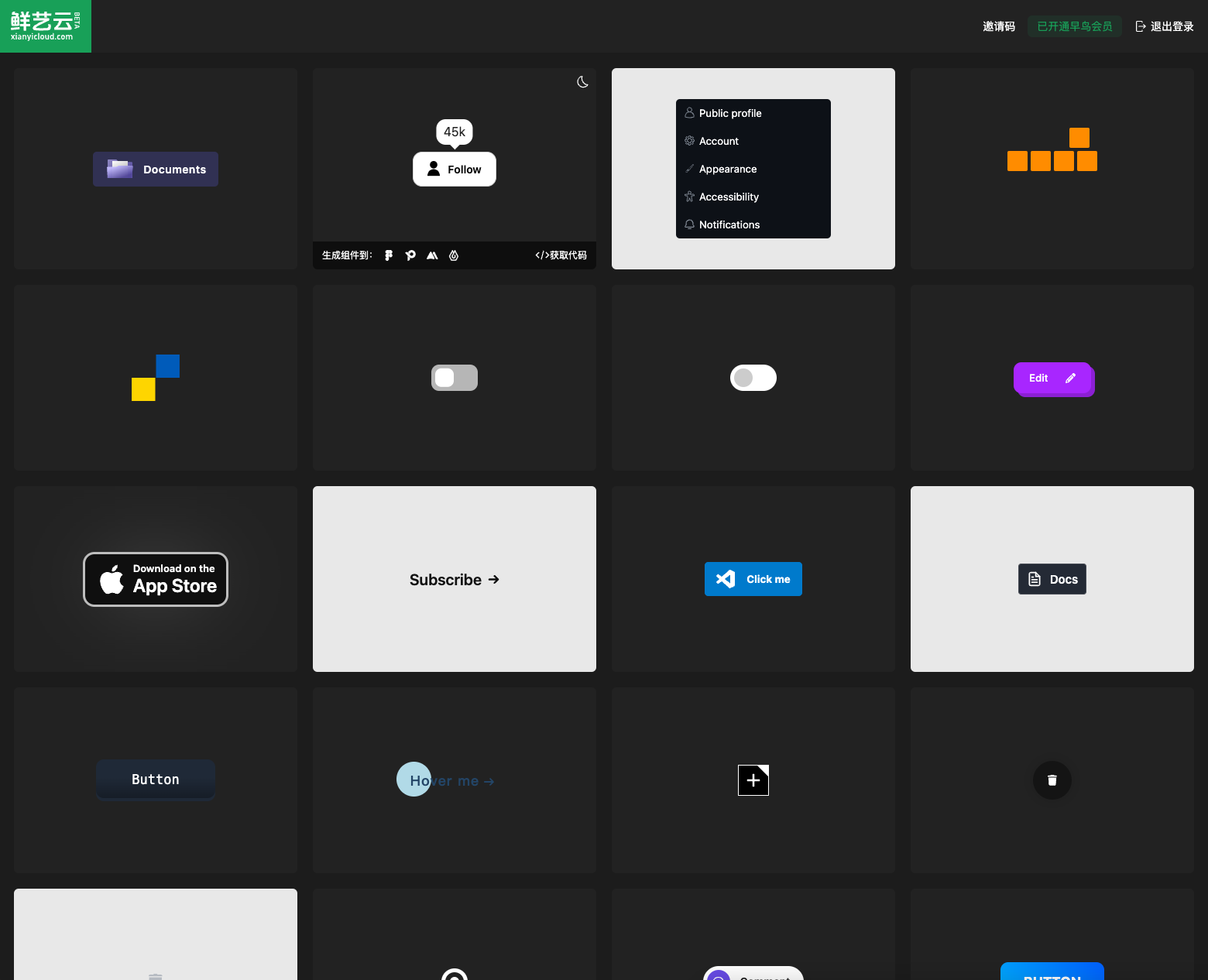Click 获取代码 to get the code
Screen dimensions: 1208x980
(561, 255)
